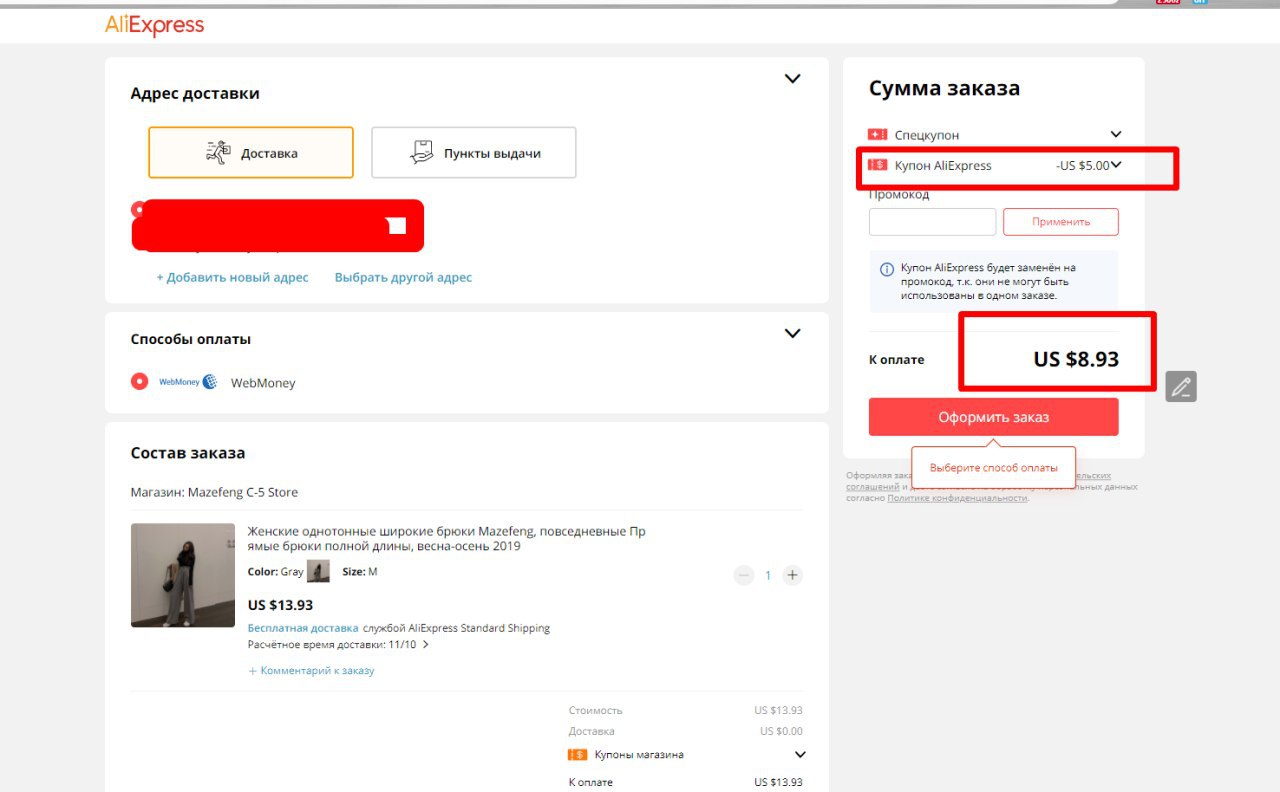Screen dimensions: 1280x792
Task: Select the Доставка delivery option
Action: [251, 152]
